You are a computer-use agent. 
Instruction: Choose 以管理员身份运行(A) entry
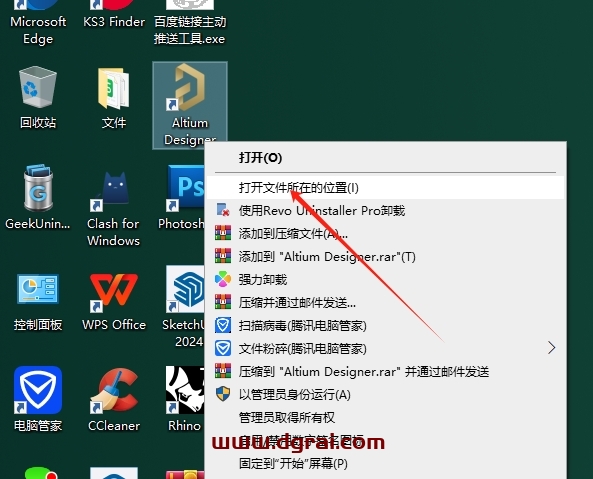385,395
